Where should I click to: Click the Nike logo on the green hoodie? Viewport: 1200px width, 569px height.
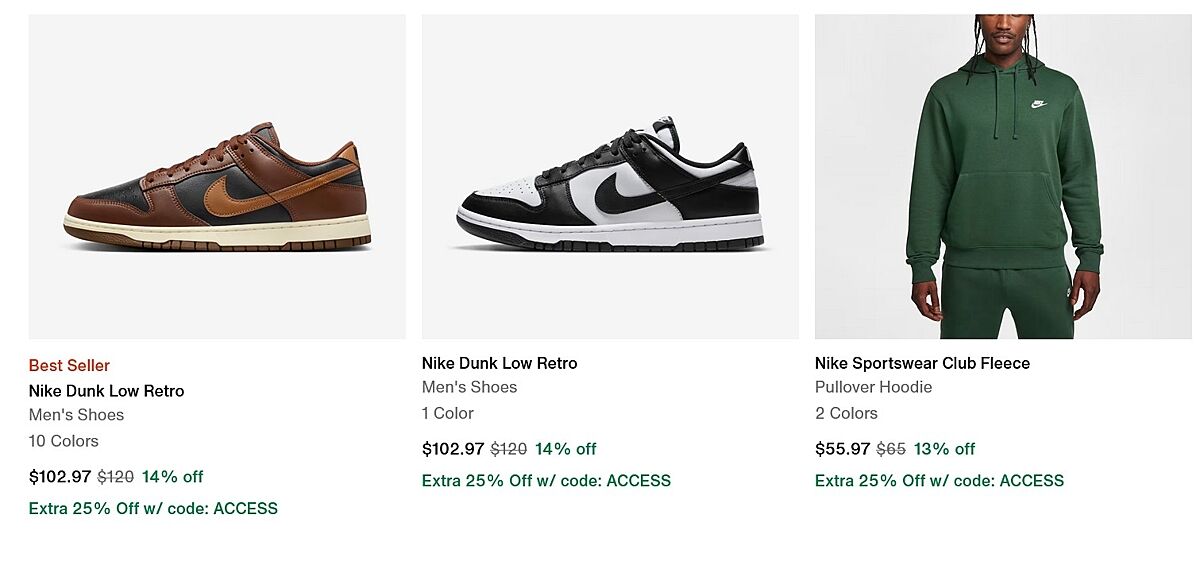tap(1039, 103)
